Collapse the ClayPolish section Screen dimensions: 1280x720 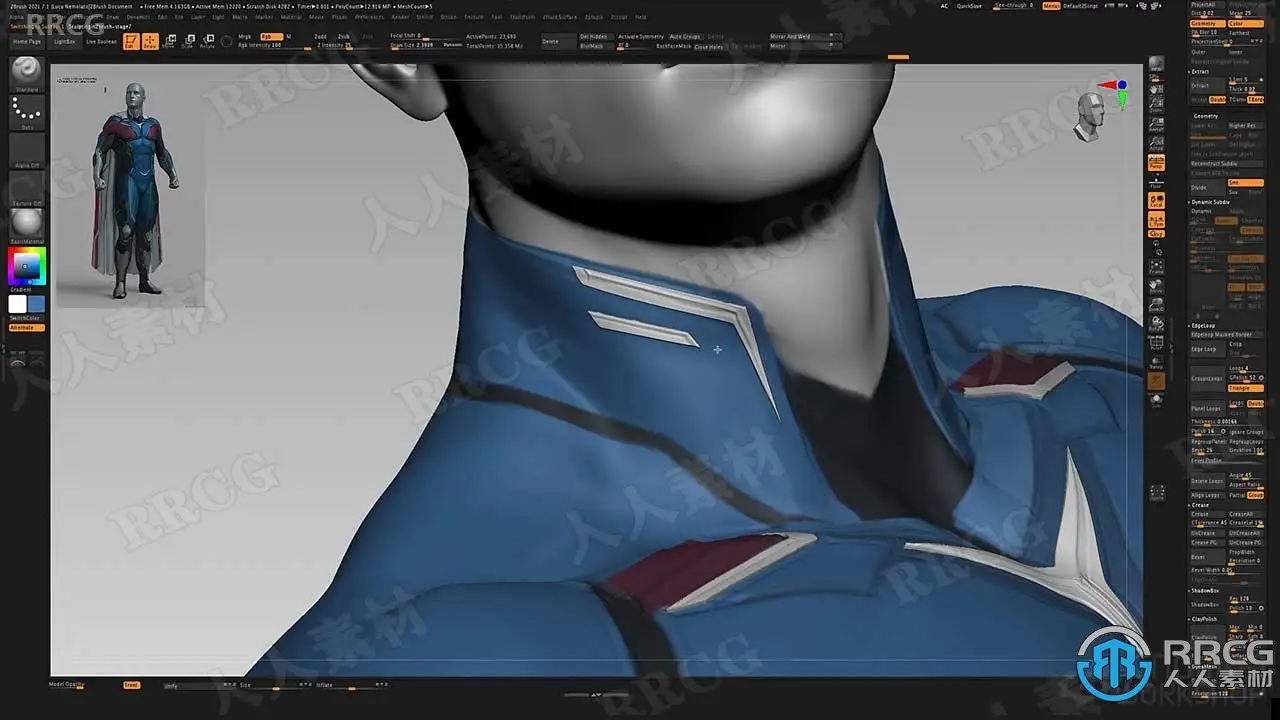pyautogui.click(x=1204, y=619)
